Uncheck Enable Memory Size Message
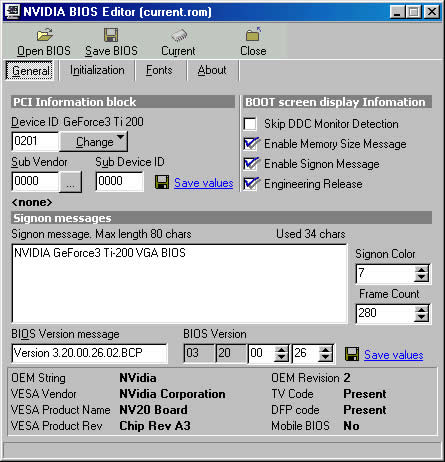Screen dimensions: 445x462 pyautogui.click(x=250, y=144)
